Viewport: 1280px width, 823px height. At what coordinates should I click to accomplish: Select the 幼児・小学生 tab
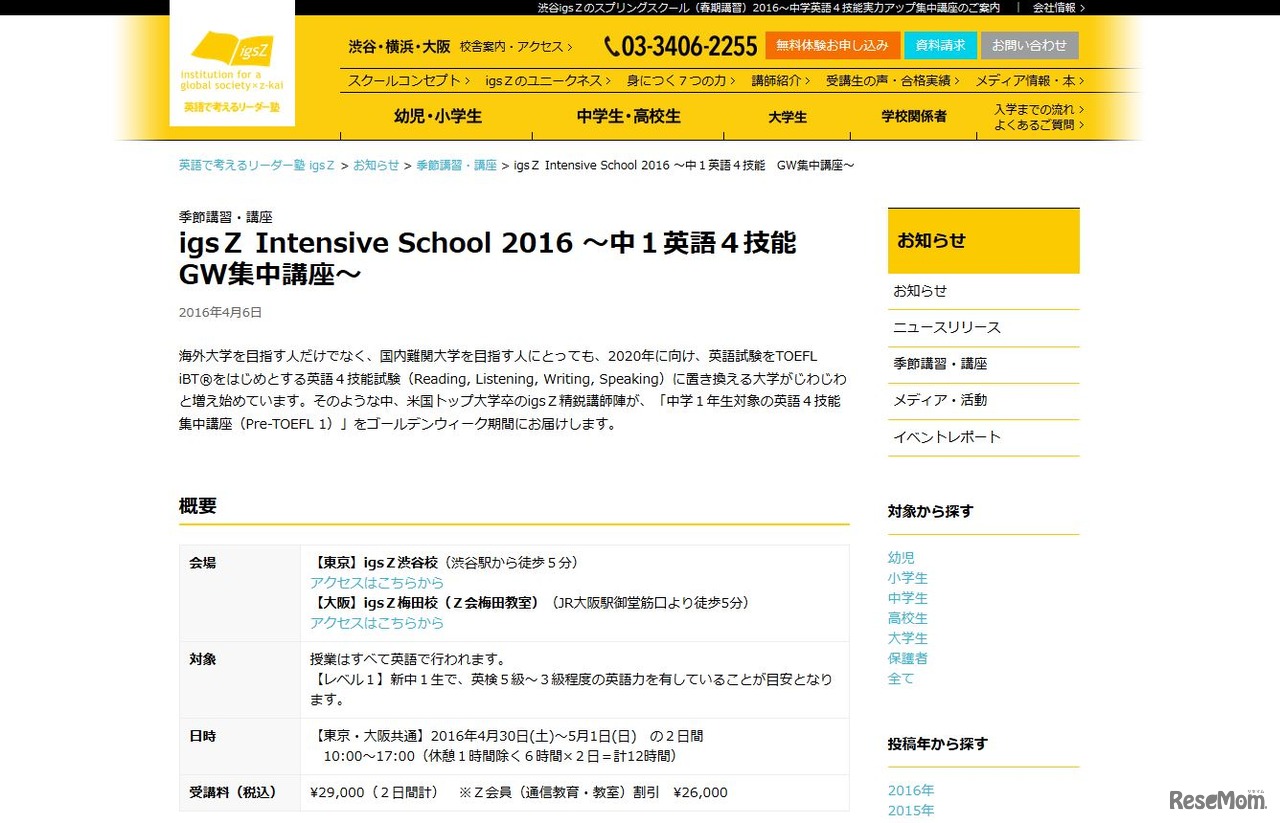click(438, 116)
